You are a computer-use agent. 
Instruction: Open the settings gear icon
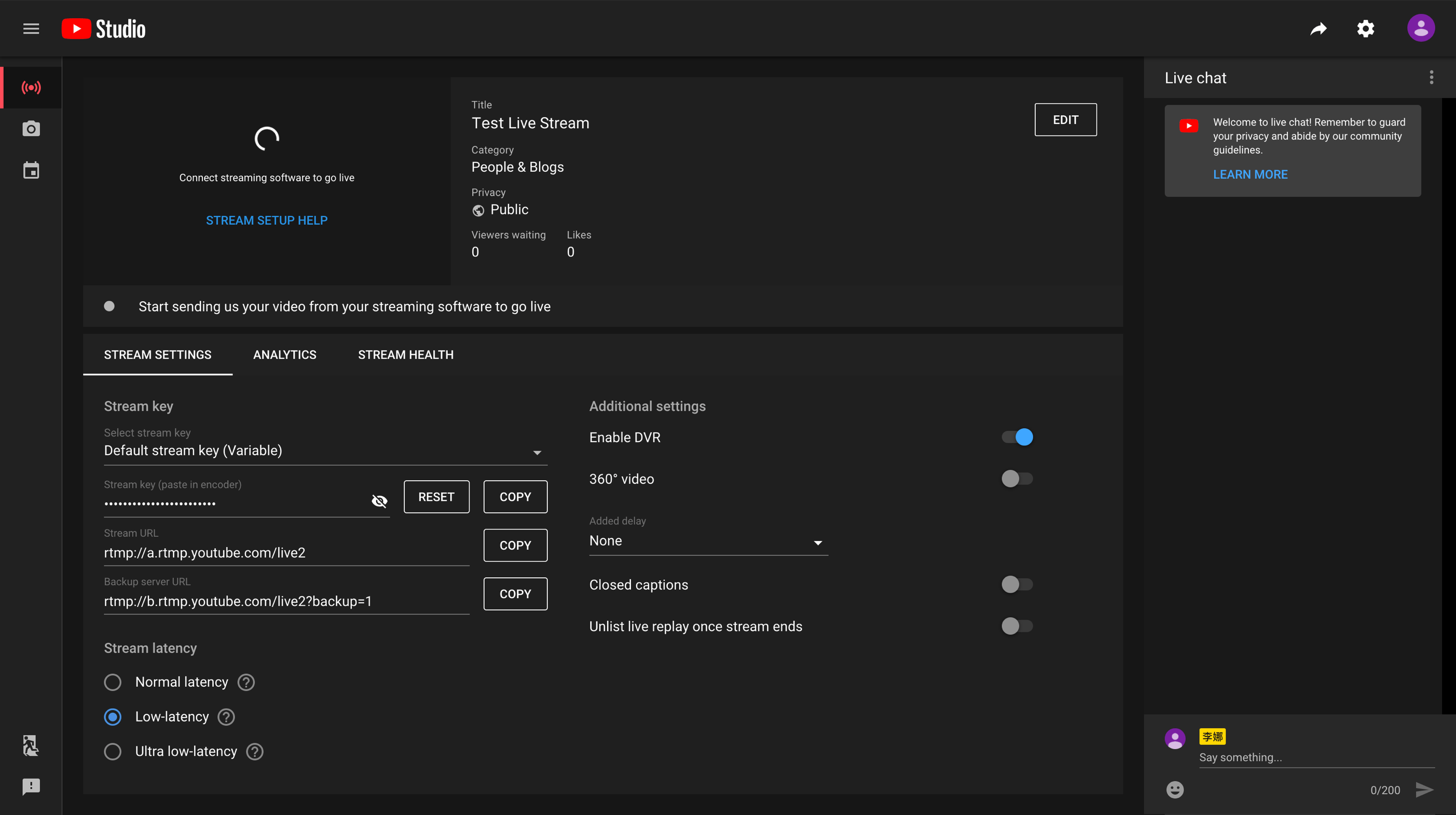tap(1366, 29)
